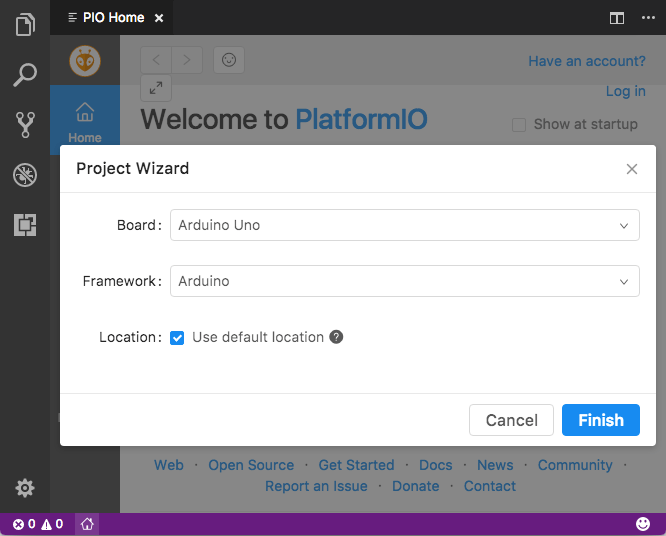Open the Get Started link
This screenshot has height=536, width=666.
(x=356, y=465)
